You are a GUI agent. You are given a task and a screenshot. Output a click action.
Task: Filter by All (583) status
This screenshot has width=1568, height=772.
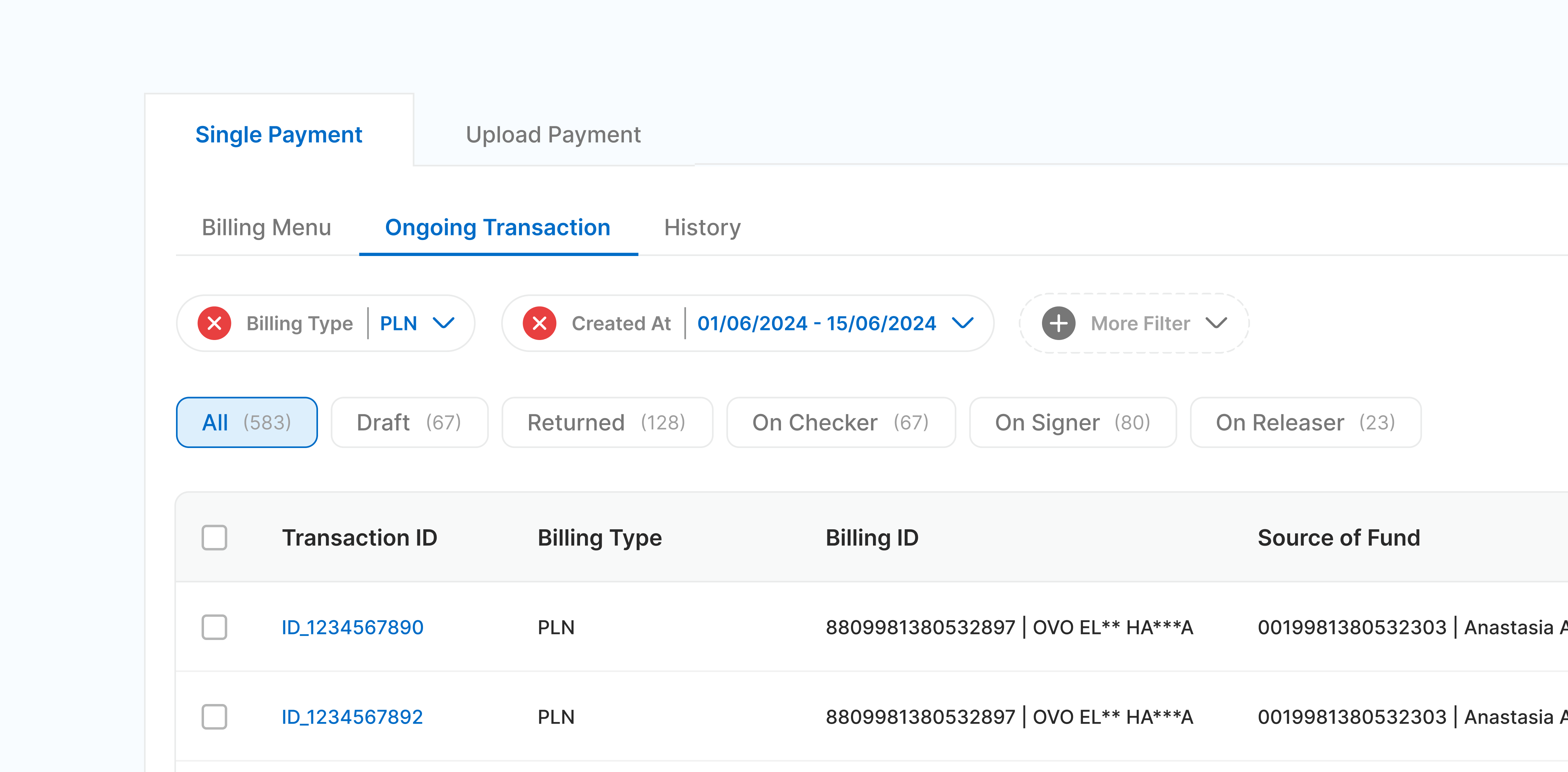[247, 423]
